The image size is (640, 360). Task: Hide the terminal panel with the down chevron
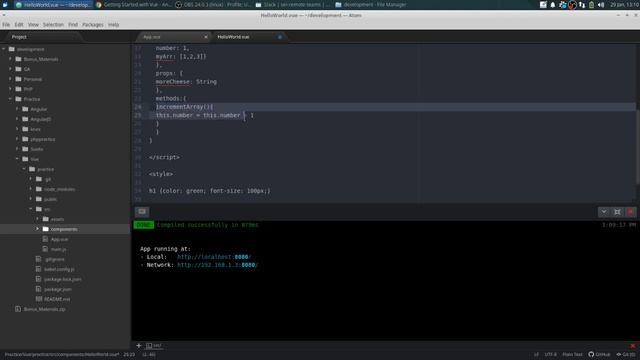point(604,212)
